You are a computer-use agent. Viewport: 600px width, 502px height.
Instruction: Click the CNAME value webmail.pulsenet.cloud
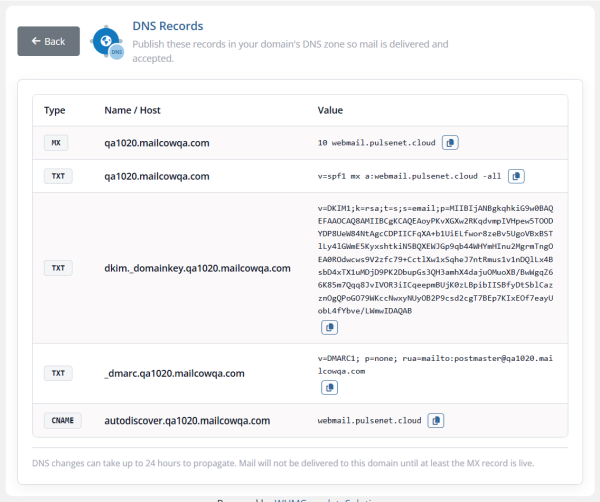click(369, 421)
